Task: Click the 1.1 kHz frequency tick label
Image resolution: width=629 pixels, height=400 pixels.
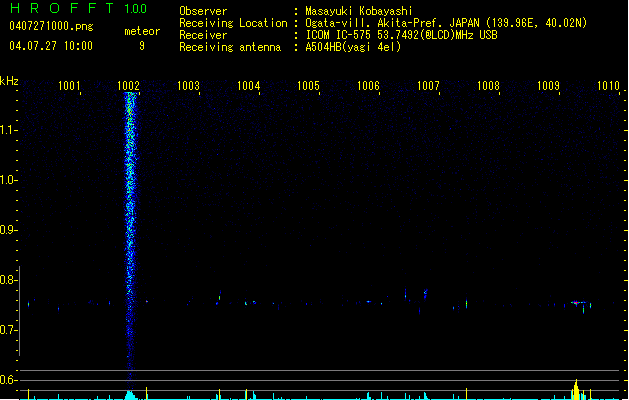Action: [8, 130]
